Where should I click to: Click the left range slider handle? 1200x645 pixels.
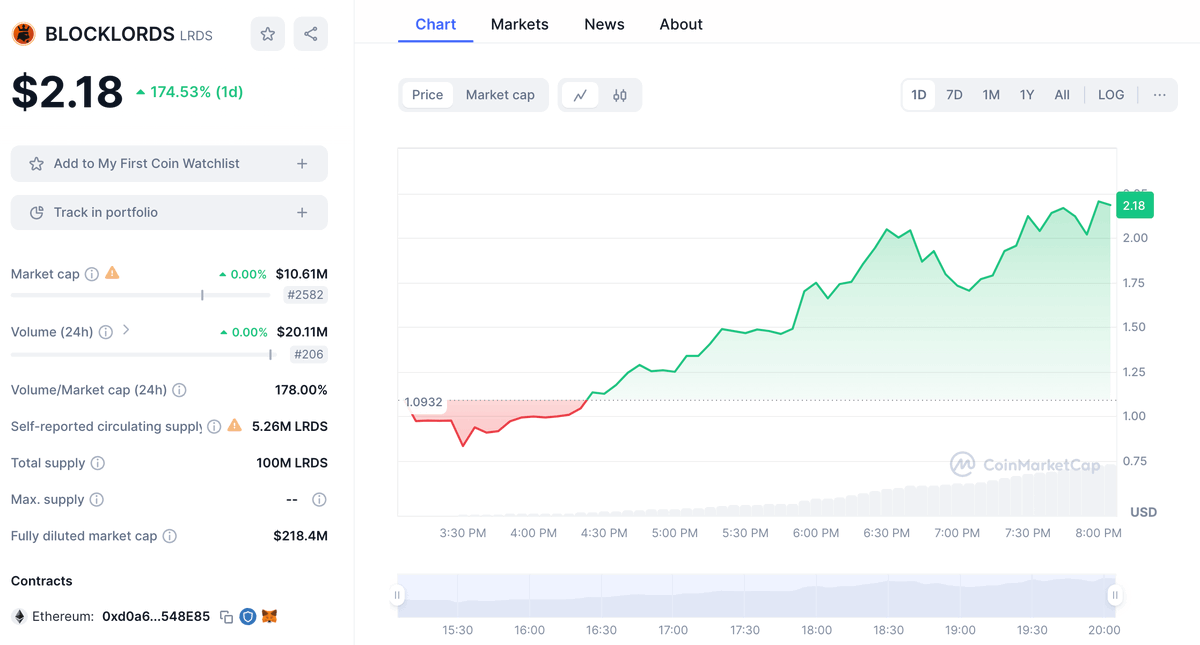[x=397, y=595]
